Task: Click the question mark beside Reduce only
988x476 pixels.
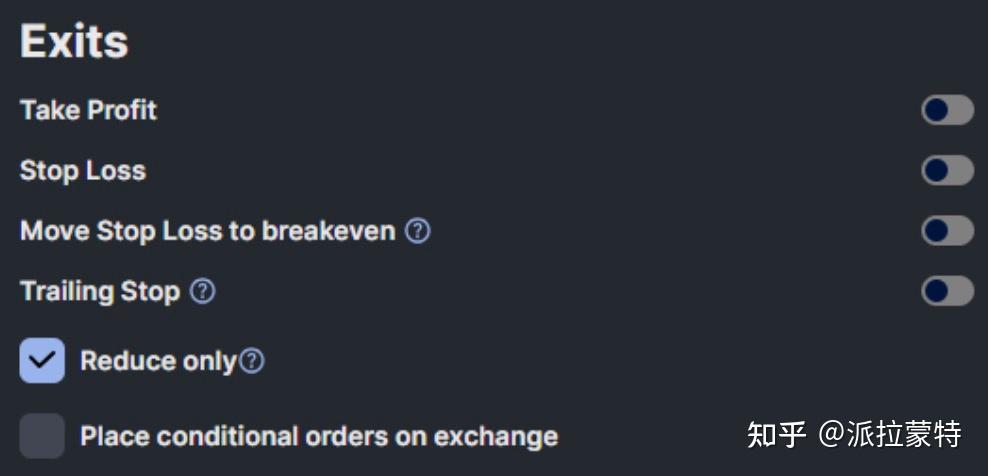Action: coord(252,361)
